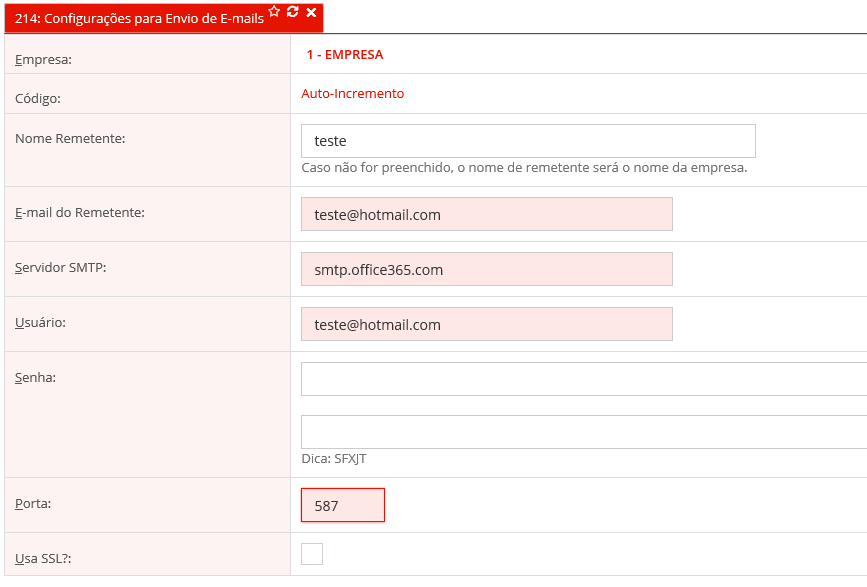Image resolution: width=867 pixels, height=587 pixels.
Task: Click the '1 - EMPRESA' value text
Action: point(345,55)
